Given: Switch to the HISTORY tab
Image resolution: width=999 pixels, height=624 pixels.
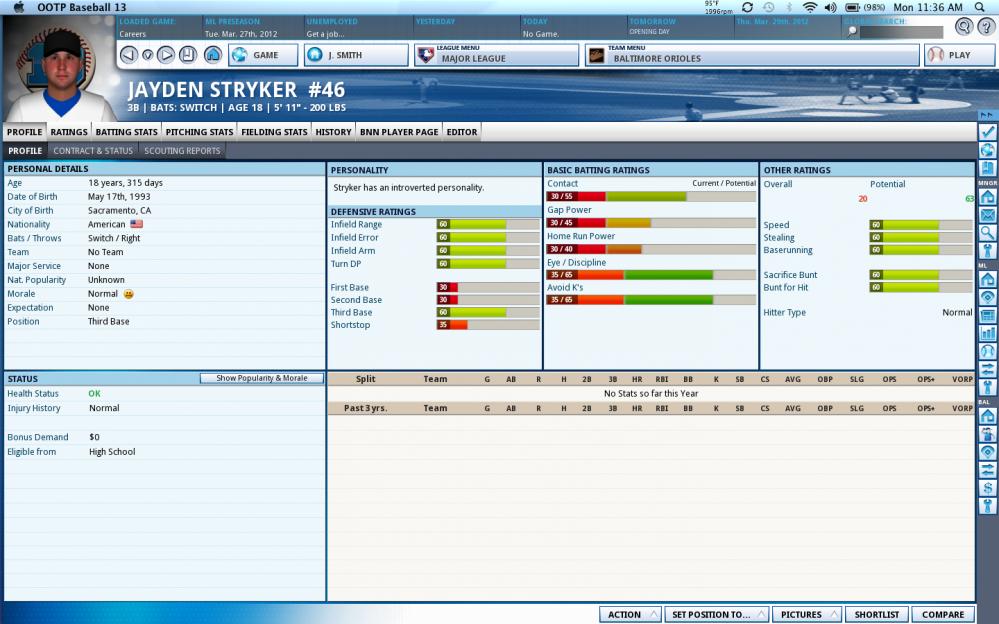Looking at the screenshot, I should 333,132.
